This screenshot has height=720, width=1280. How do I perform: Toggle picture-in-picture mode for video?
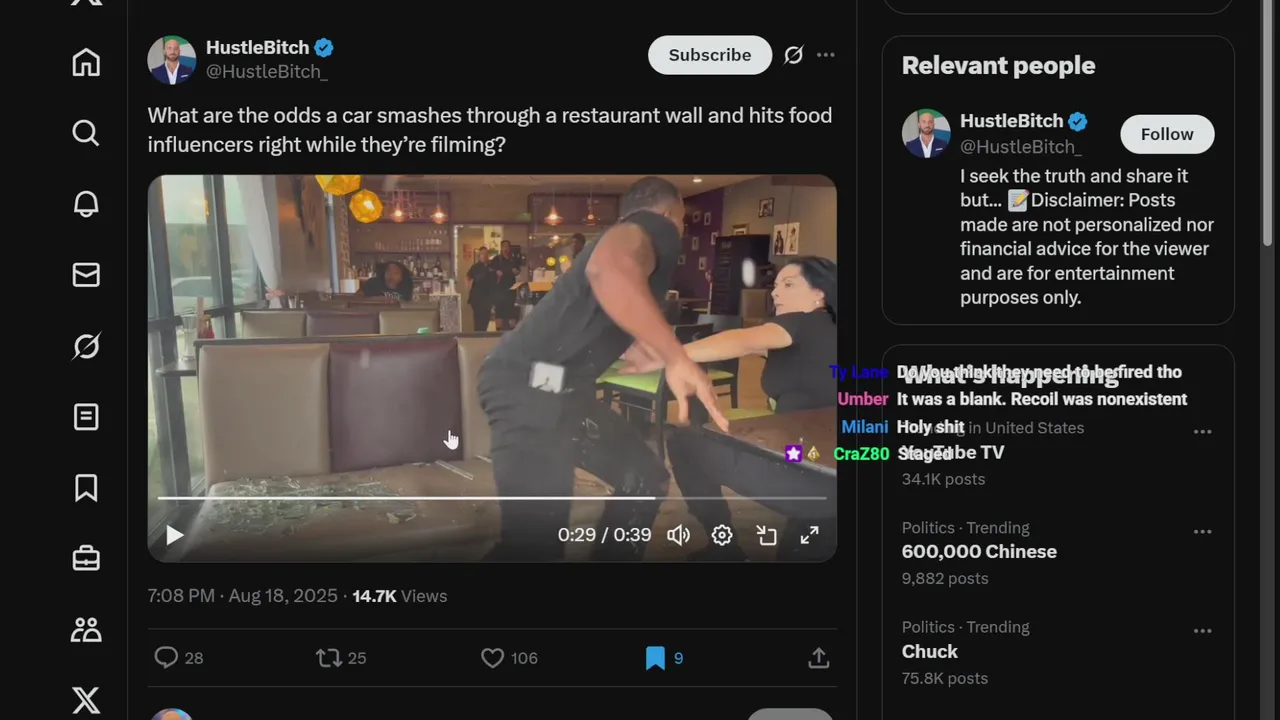[x=766, y=535]
